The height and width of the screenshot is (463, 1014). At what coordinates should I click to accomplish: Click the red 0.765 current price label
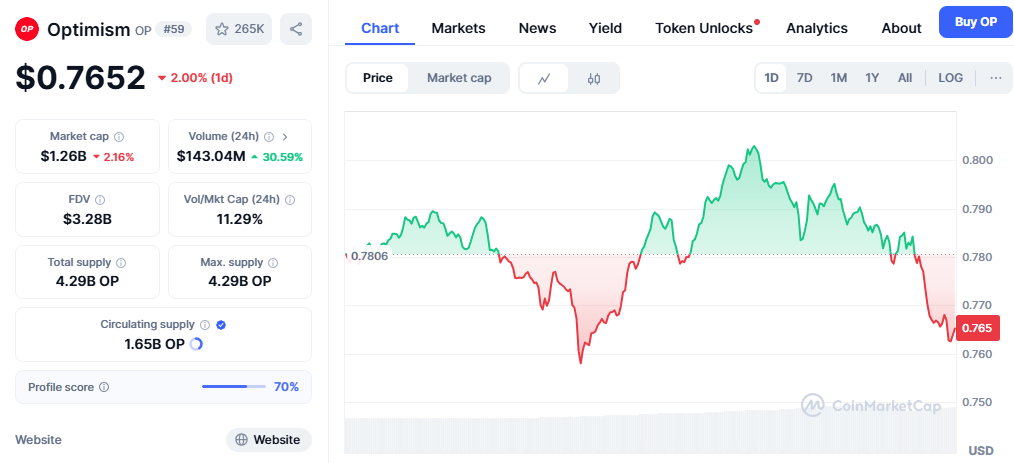pyautogui.click(x=975, y=328)
